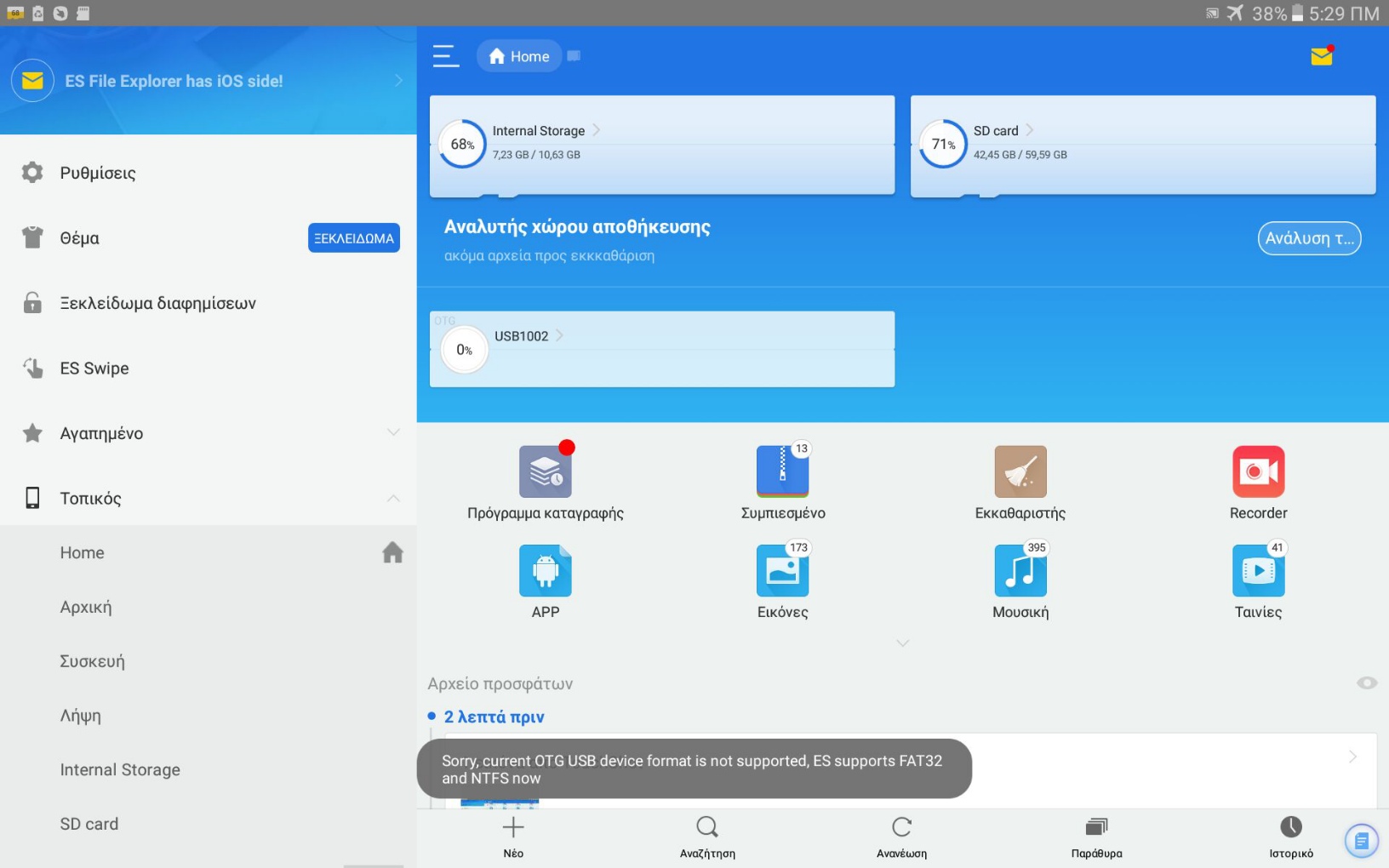Open the Μουσική music category
The image size is (1389, 868).
[1020, 571]
